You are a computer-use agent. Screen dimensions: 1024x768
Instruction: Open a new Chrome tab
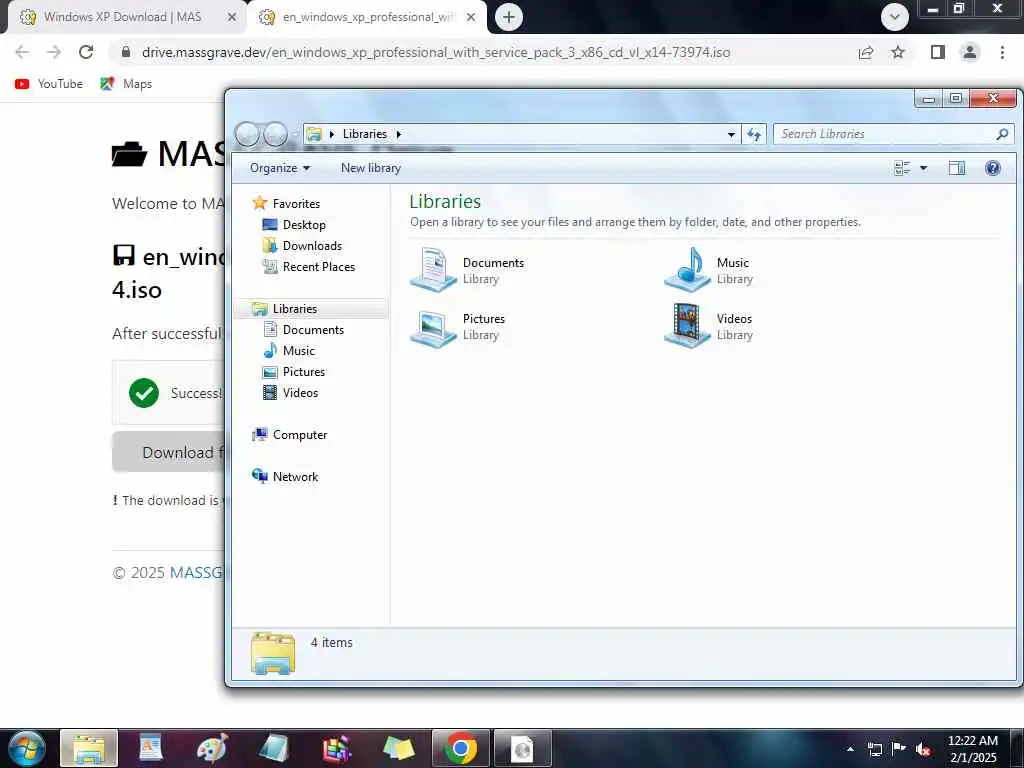[509, 17]
